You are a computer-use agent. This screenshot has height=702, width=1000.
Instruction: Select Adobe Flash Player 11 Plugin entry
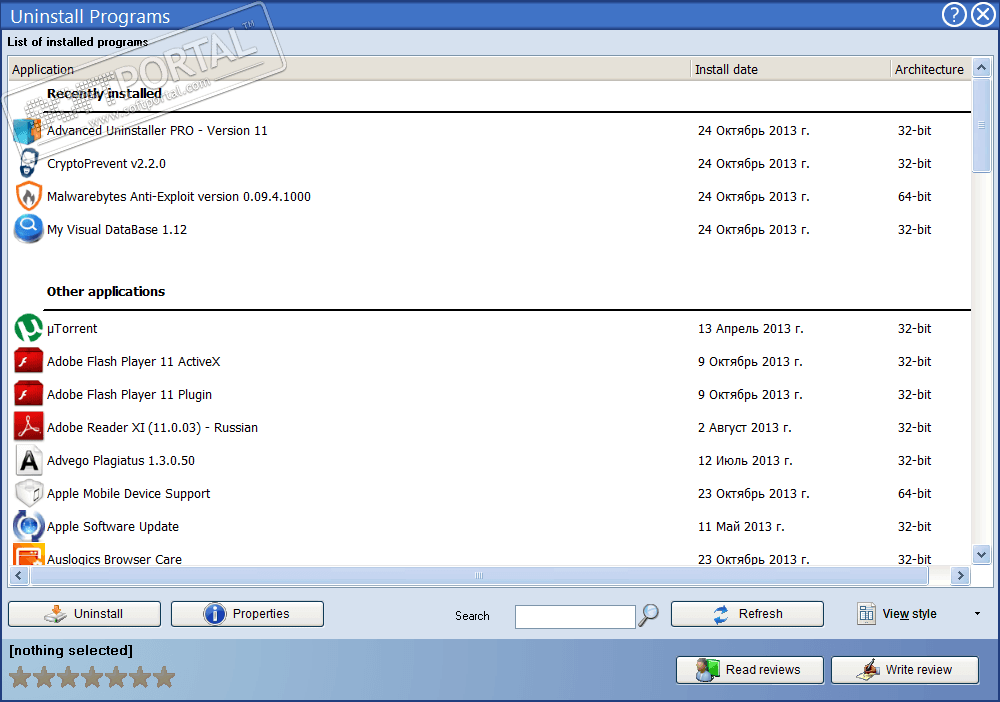[490, 395]
